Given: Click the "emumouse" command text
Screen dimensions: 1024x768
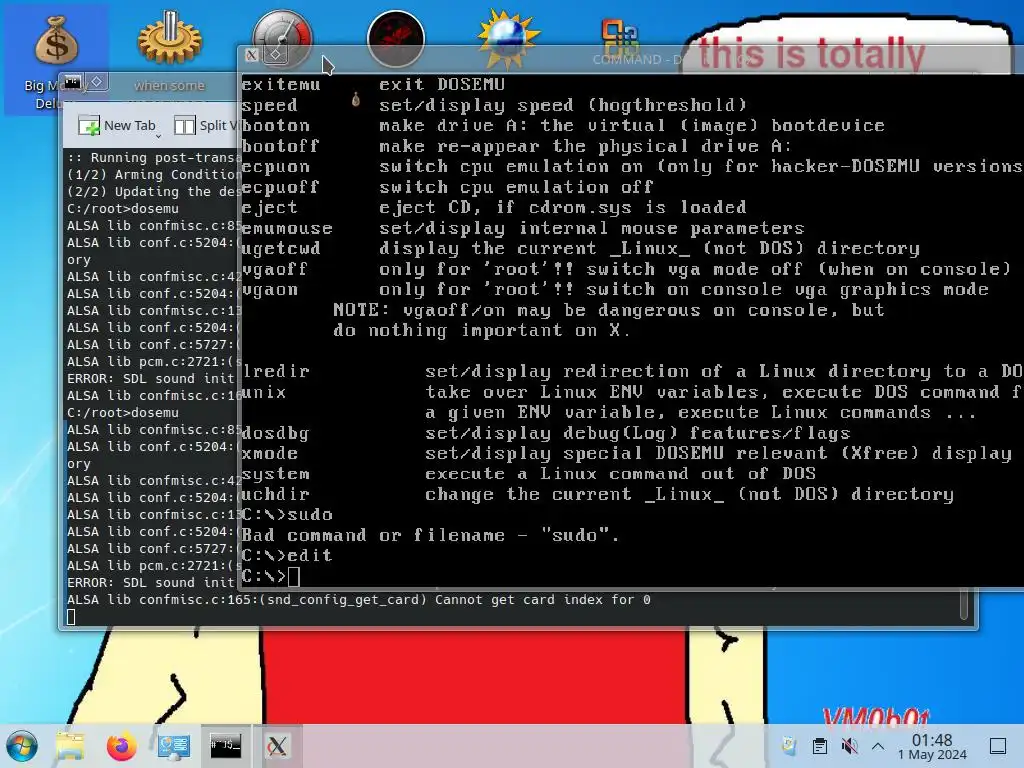Looking at the screenshot, I should pyautogui.click(x=287, y=228).
